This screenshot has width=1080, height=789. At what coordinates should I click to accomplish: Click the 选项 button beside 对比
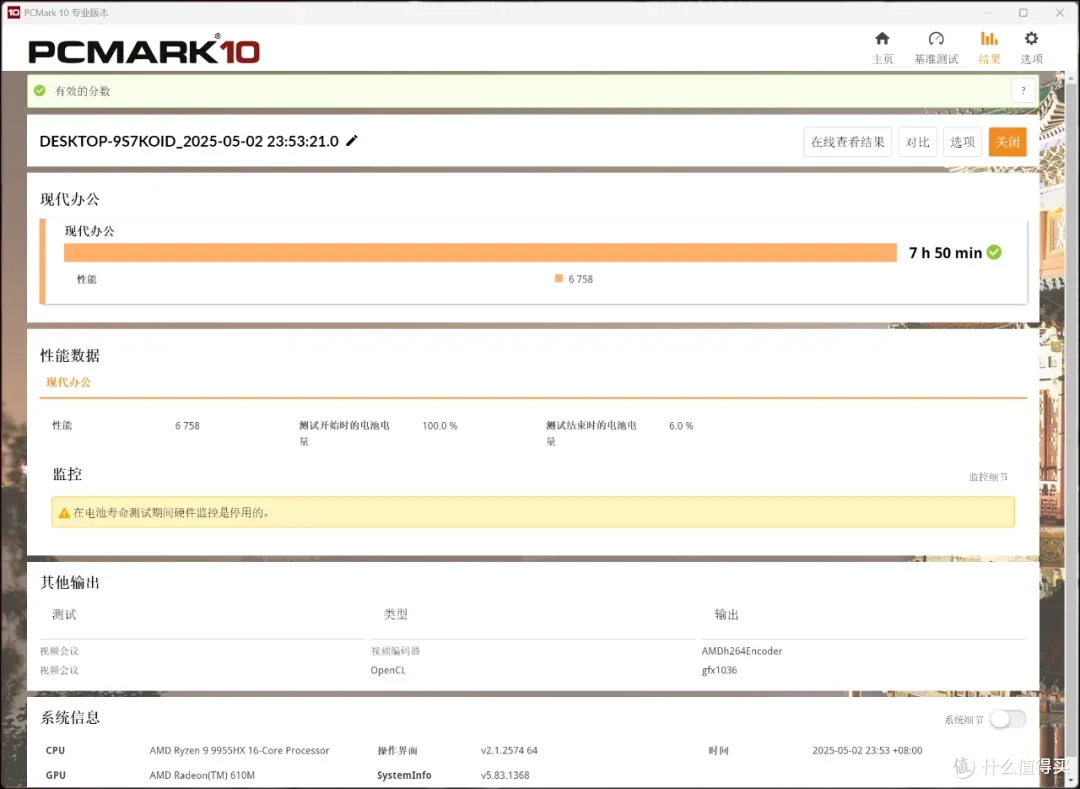[962, 142]
